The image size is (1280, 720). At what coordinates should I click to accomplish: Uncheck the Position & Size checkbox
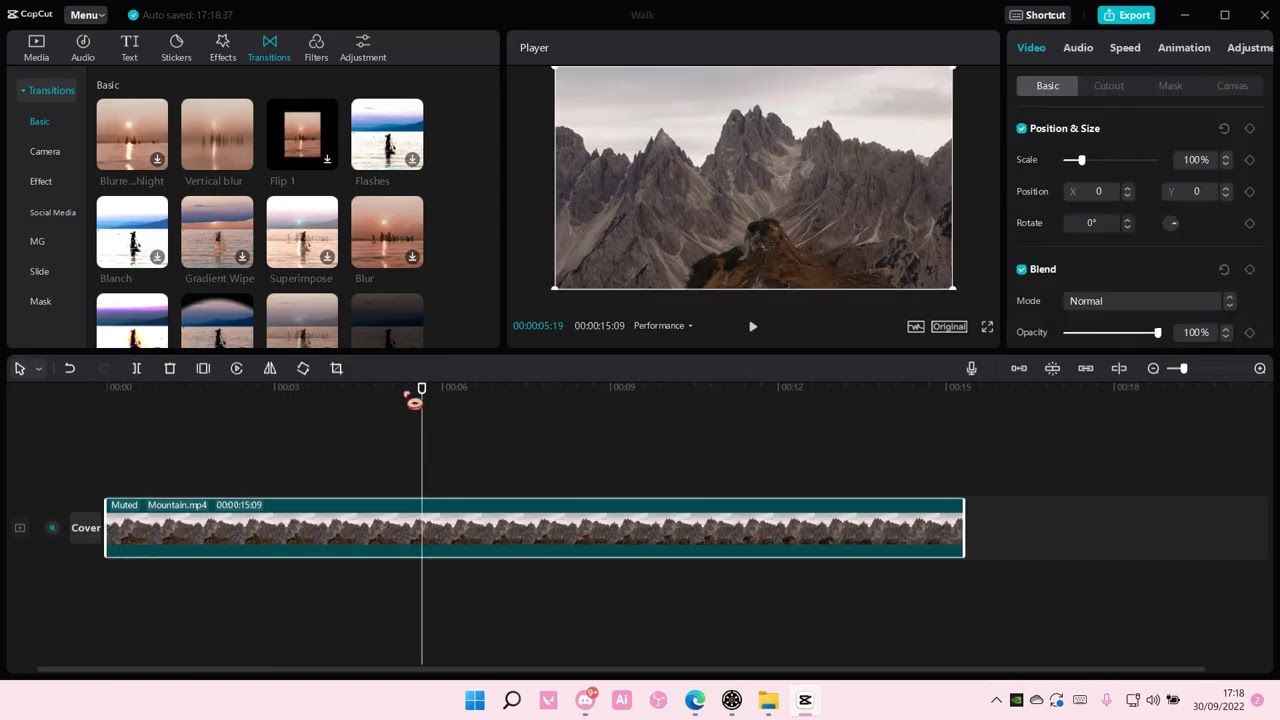[x=1021, y=129]
